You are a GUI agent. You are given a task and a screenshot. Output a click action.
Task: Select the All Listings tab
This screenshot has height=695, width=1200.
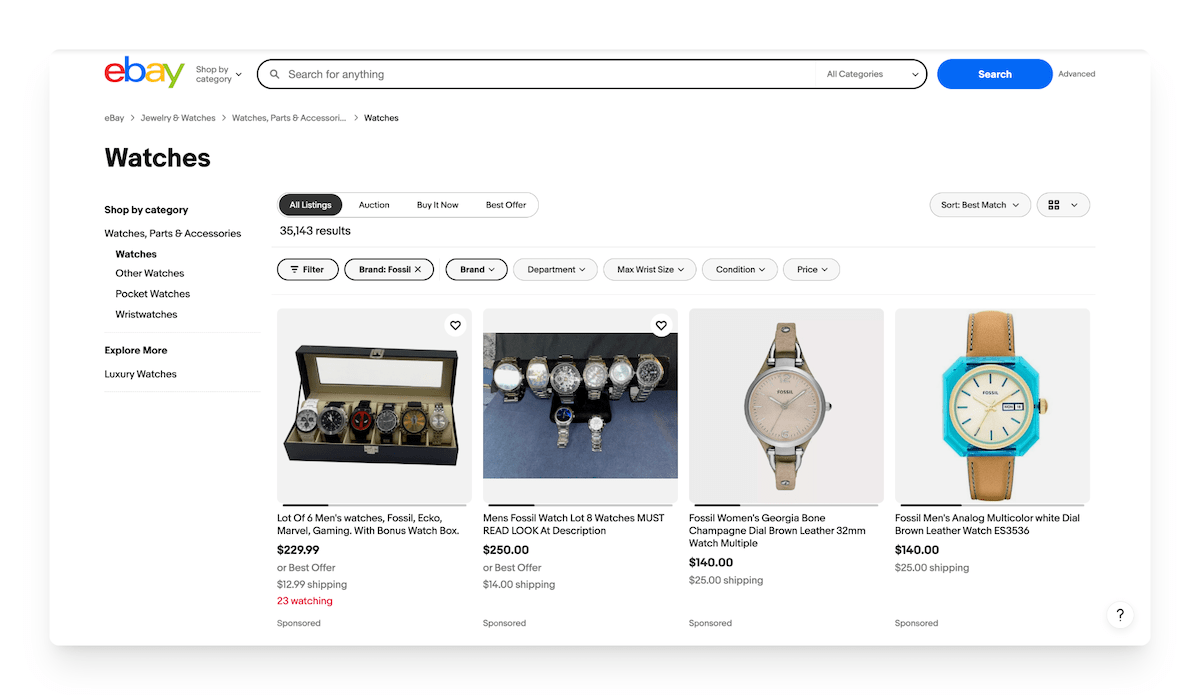[310, 205]
